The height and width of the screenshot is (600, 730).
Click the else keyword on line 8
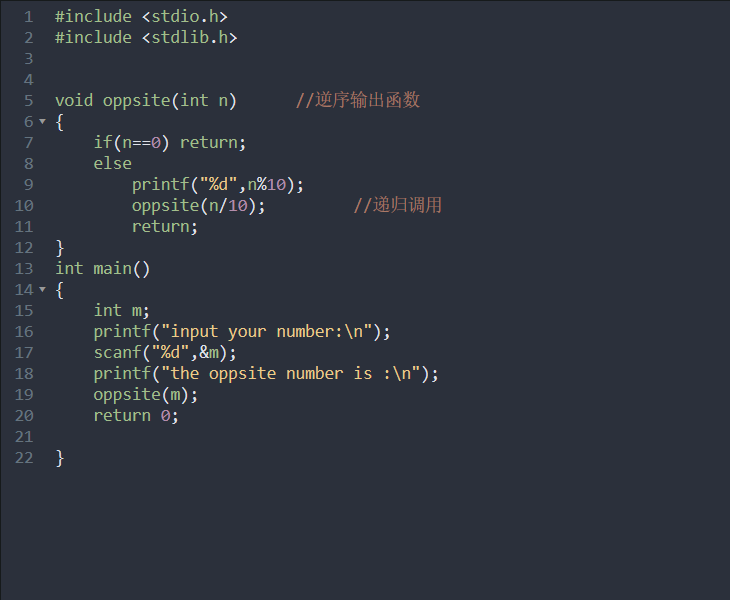tap(113, 164)
